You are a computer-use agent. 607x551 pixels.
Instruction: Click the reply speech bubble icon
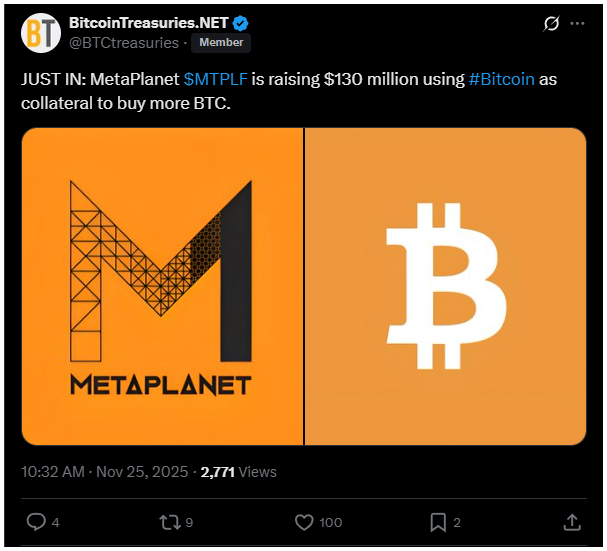pos(35,521)
